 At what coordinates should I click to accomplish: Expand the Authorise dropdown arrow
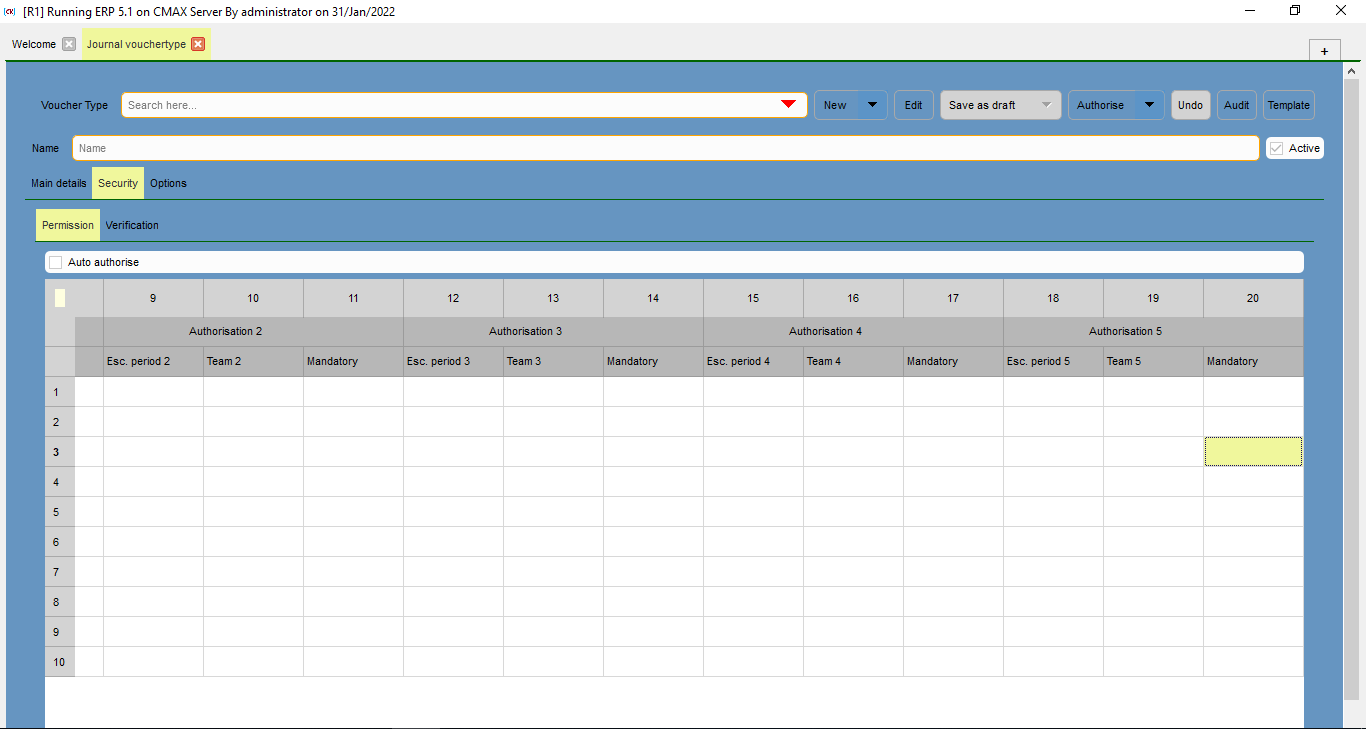pyautogui.click(x=1150, y=105)
